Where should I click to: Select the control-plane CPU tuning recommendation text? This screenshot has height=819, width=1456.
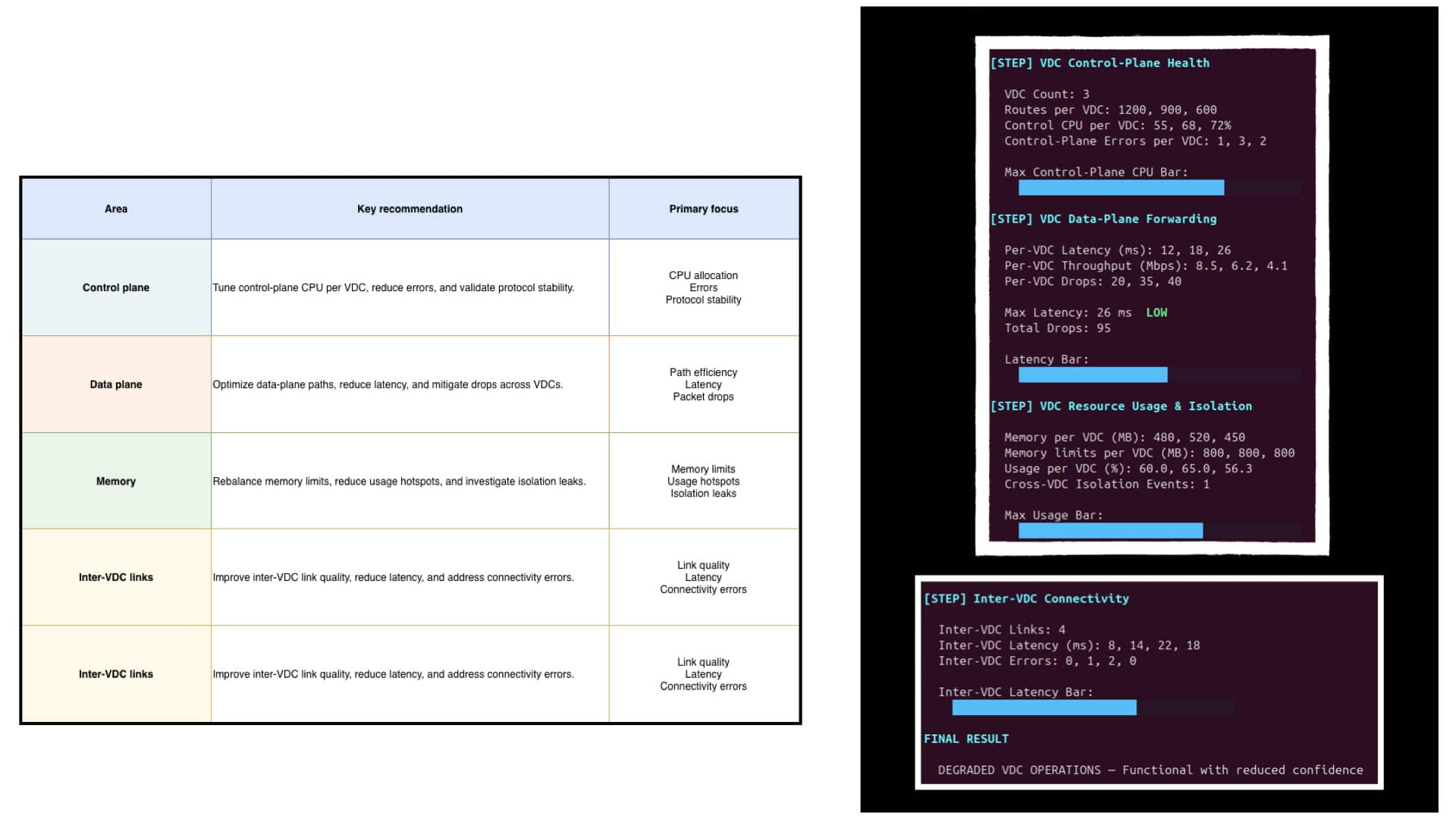[x=394, y=287]
